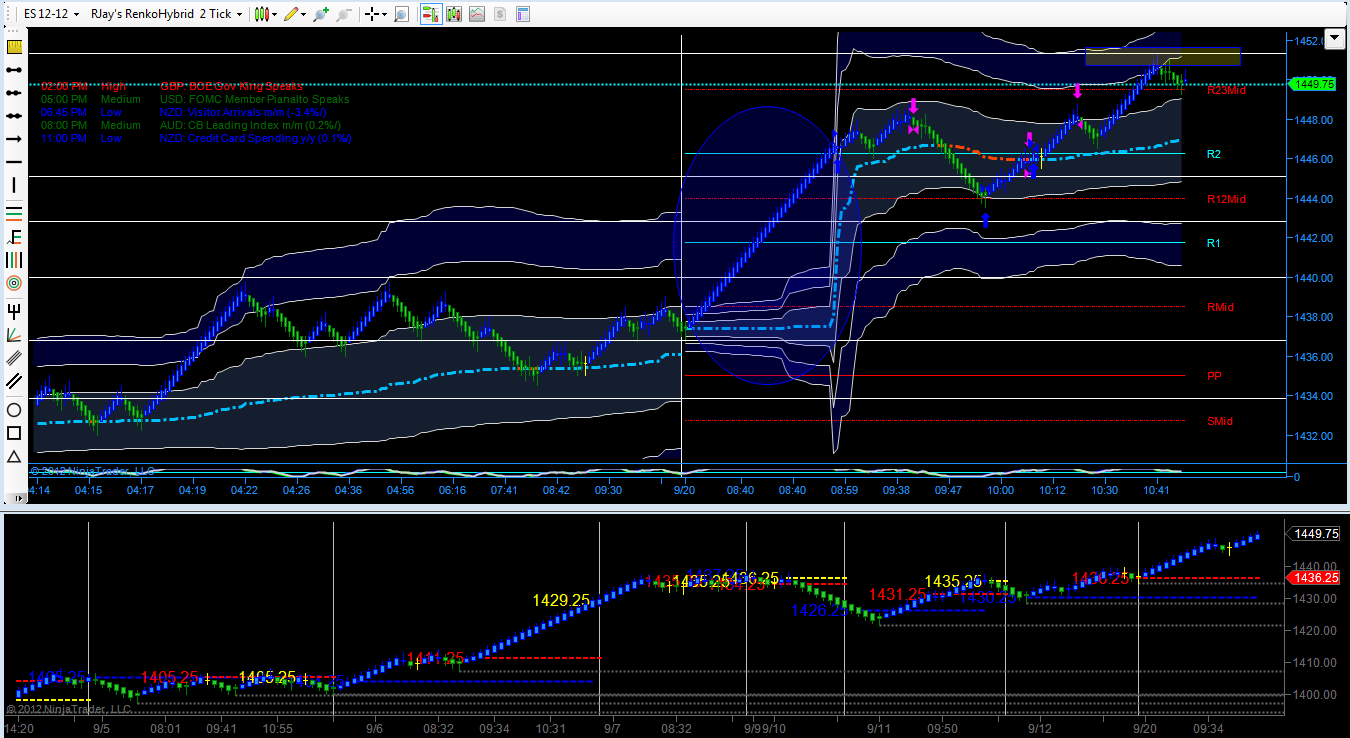Viewport: 1350px width, 738px height.
Task: Click the crosshair cursor icon
Action: 373,14
